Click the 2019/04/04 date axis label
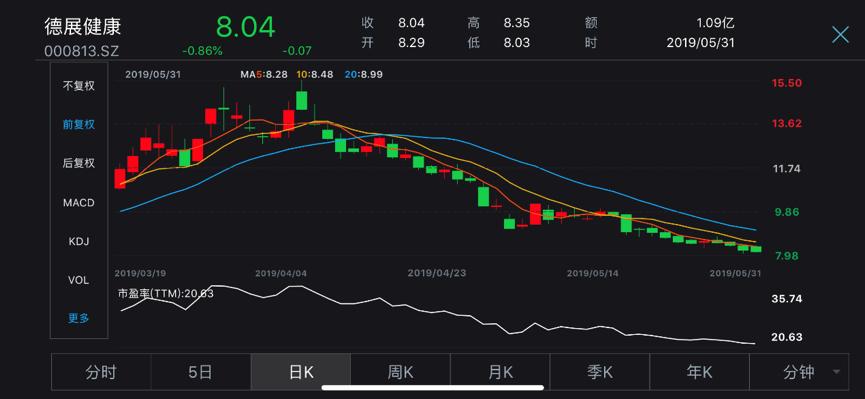This screenshot has width=865, height=399. pos(281,273)
